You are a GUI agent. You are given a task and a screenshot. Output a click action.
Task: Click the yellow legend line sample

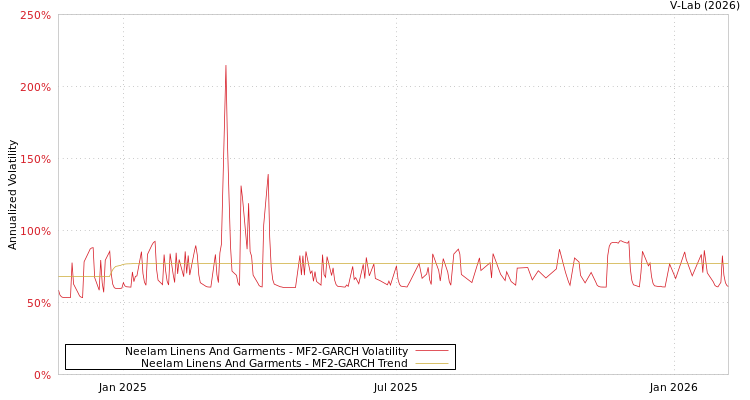point(432,363)
